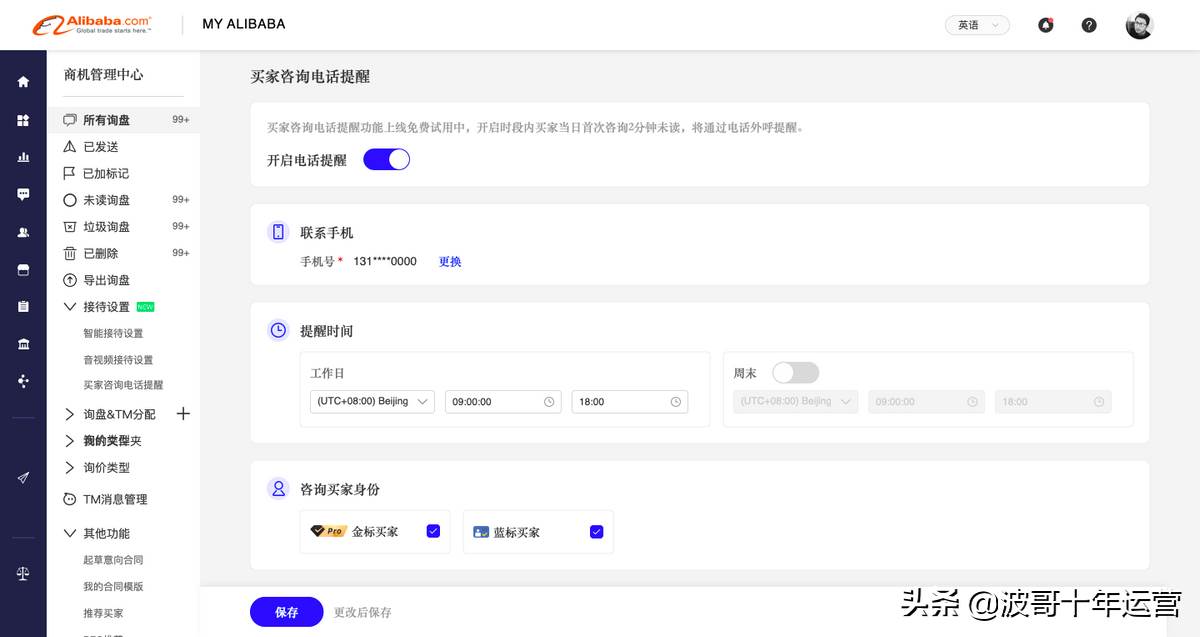Click the MY ALIBABA header title

coord(244,24)
